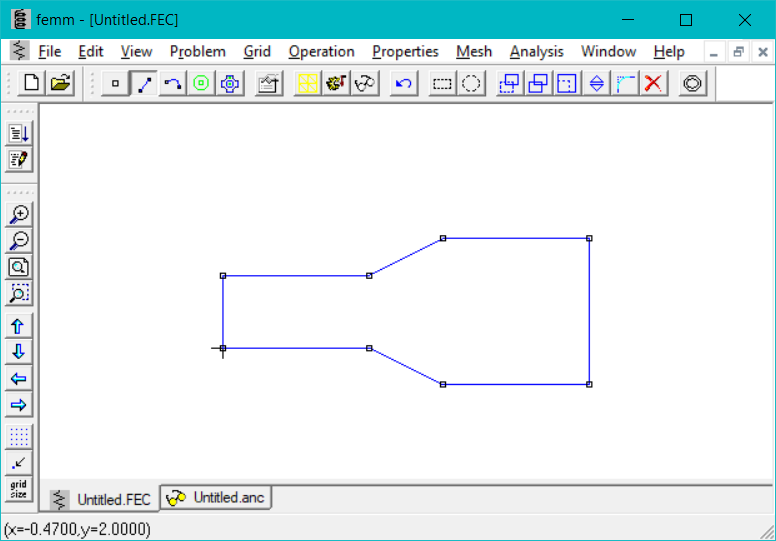Run the analysis crank icon

[336, 83]
